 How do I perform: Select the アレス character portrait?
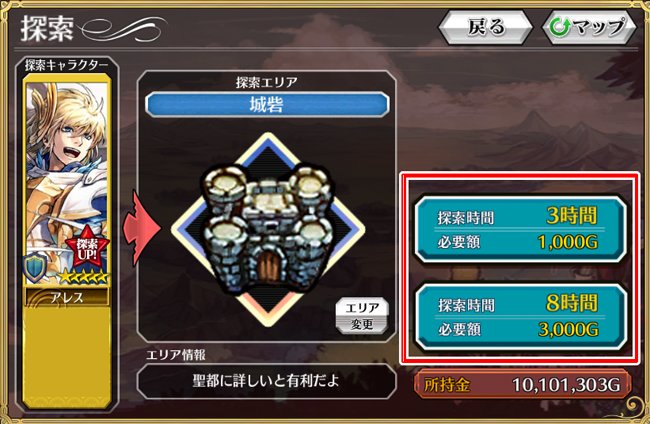coord(67,180)
